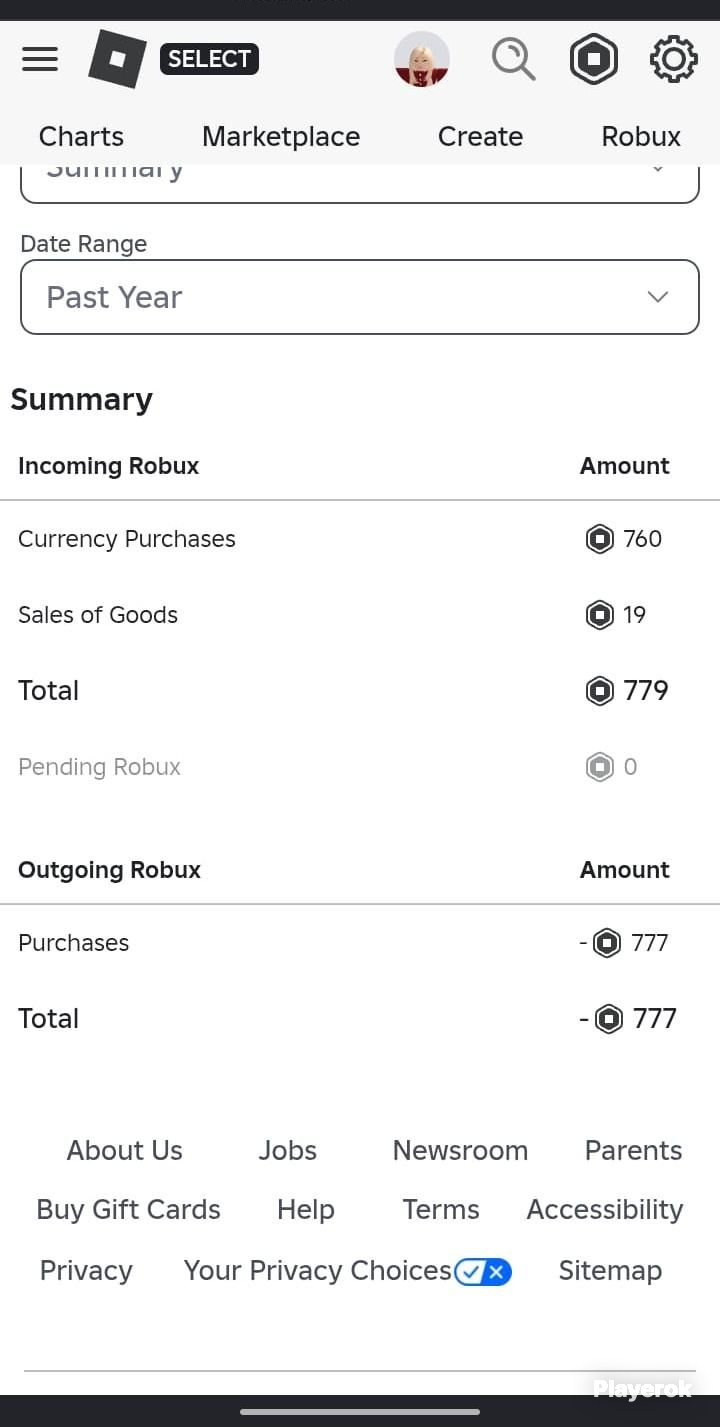Open the search magnifier icon

pyautogui.click(x=514, y=59)
